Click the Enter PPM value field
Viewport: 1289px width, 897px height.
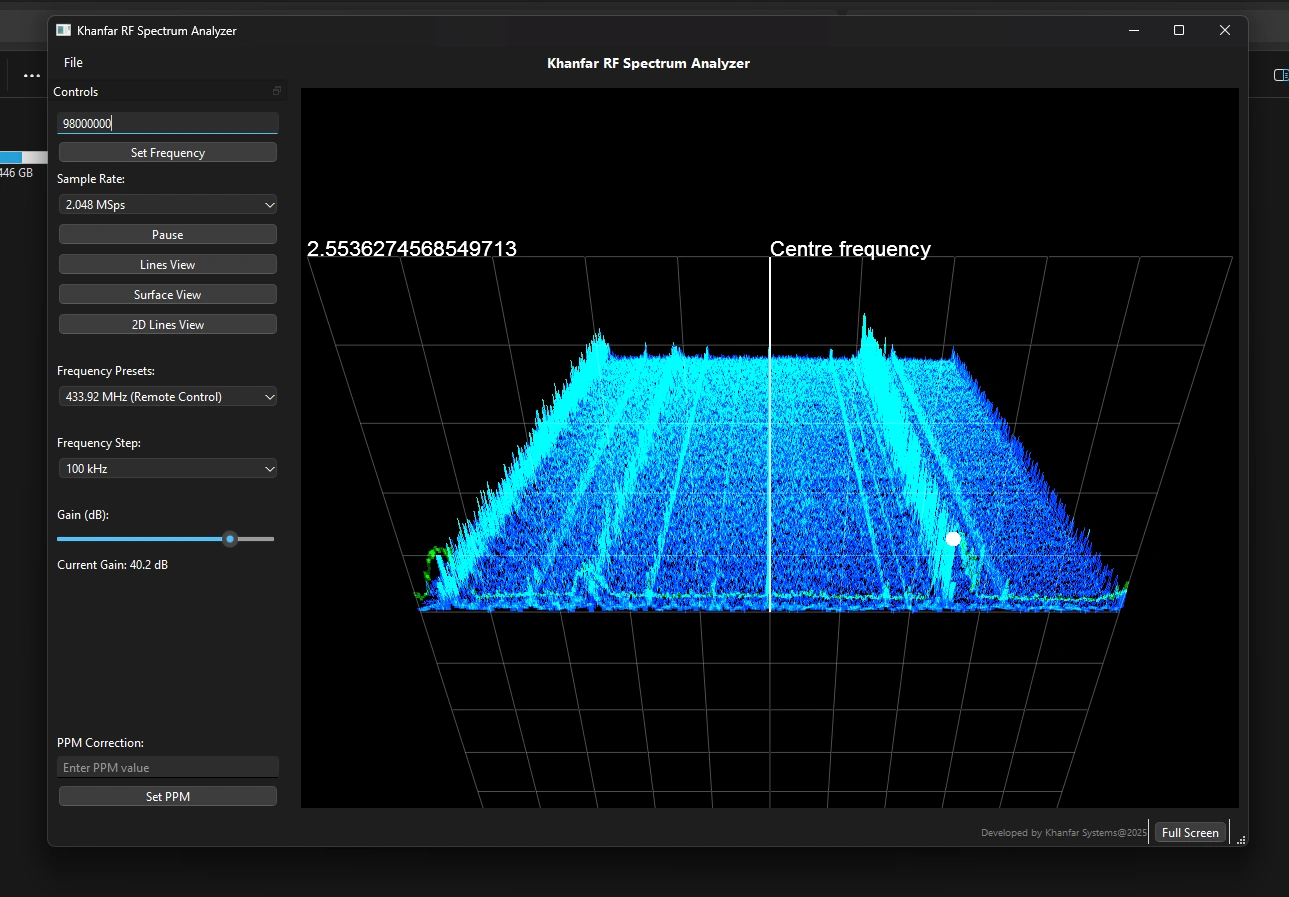tap(167, 767)
